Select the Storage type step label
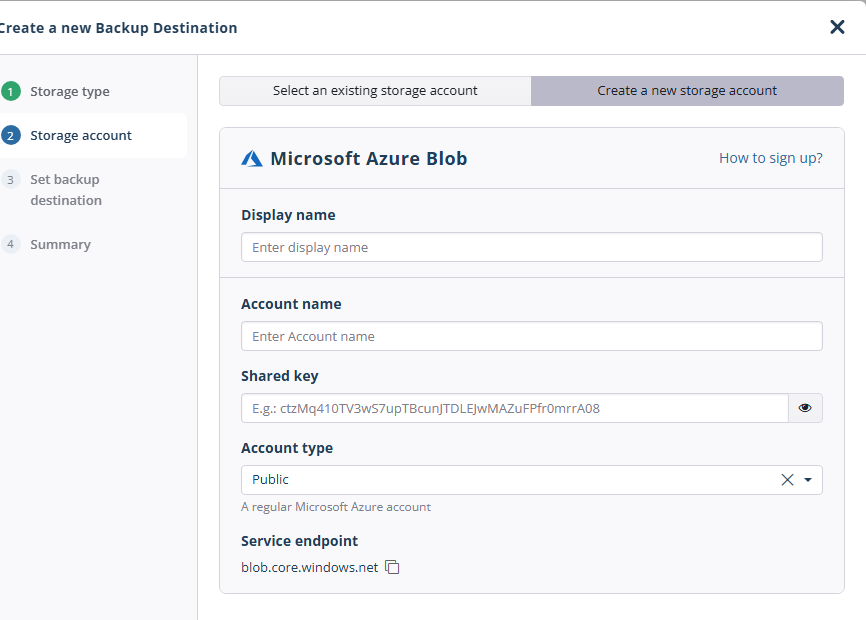The height and width of the screenshot is (620, 866). (x=70, y=92)
